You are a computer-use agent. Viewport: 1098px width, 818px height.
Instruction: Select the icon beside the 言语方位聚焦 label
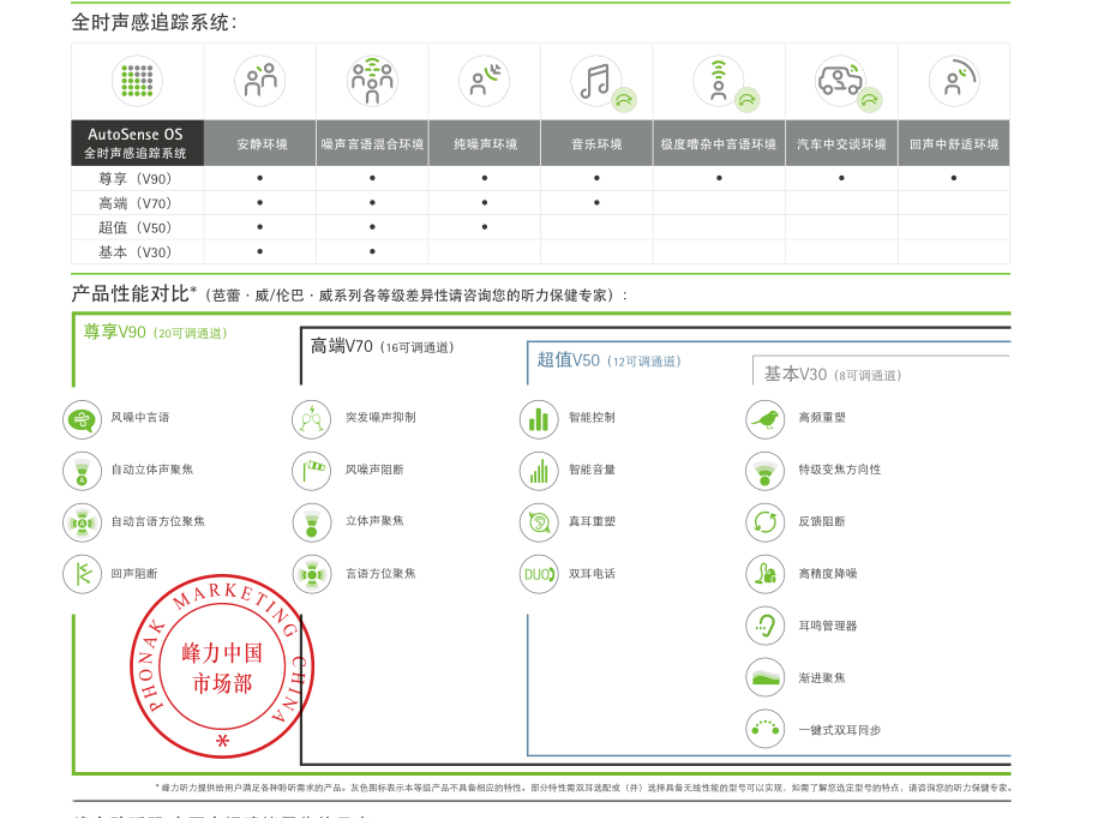pyautogui.click(x=312, y=574)
